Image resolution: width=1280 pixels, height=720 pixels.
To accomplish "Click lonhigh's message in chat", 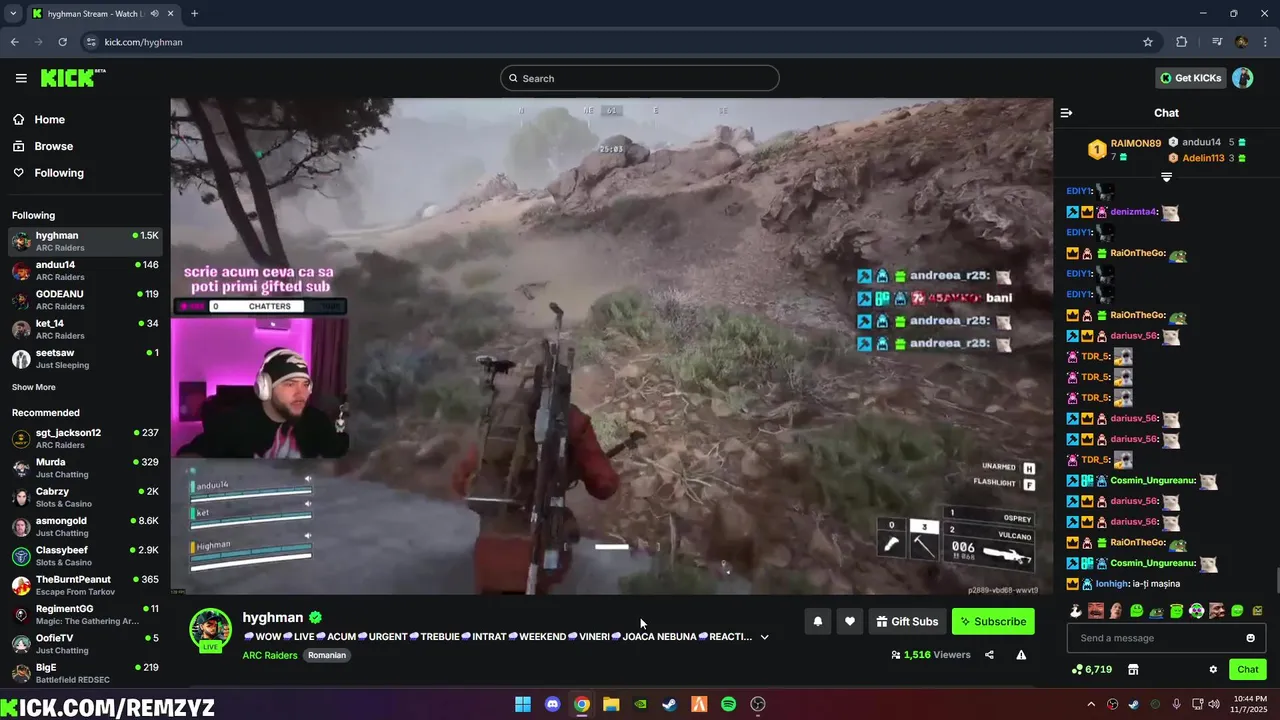I will tap(1123, 584).
